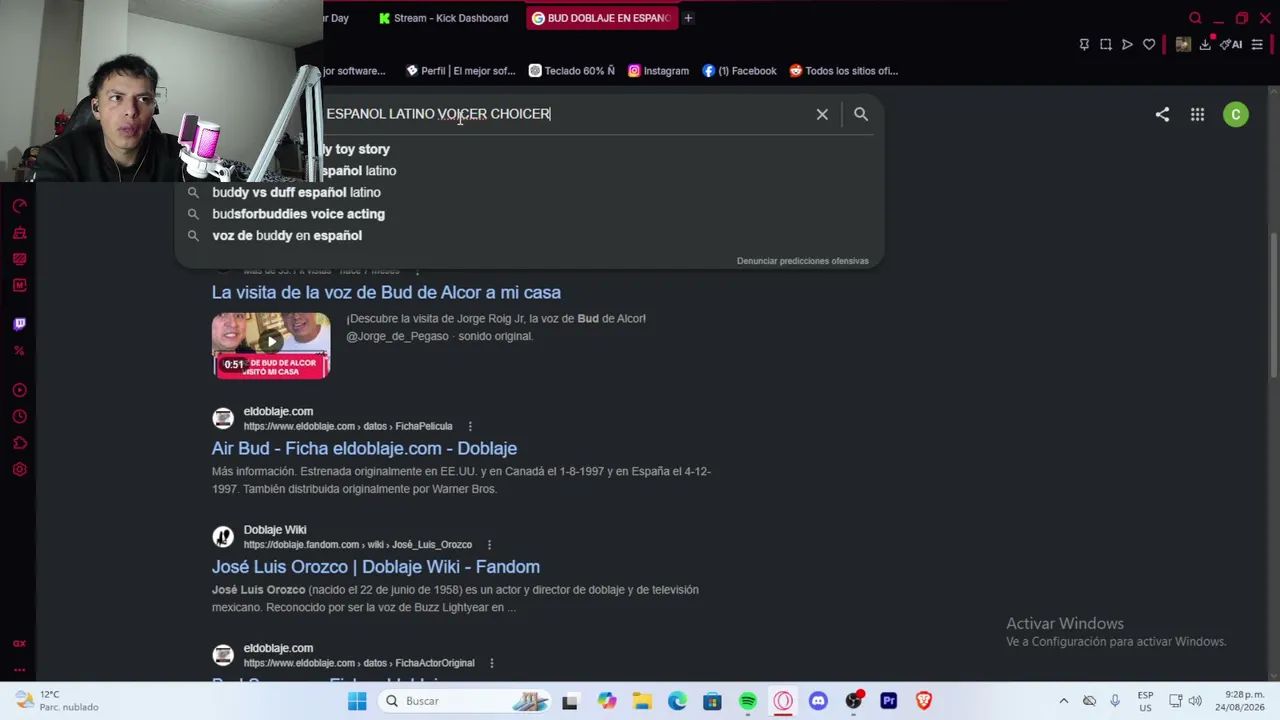Play the Bud de Alcor video thumbnail
This screenshot has width=1280, height=720.
click(x=271, y=346)
